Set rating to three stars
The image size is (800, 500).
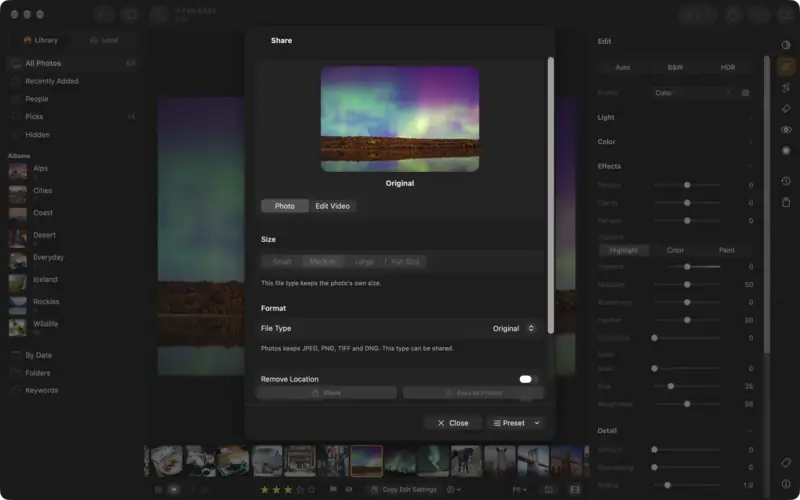(288, 490)
